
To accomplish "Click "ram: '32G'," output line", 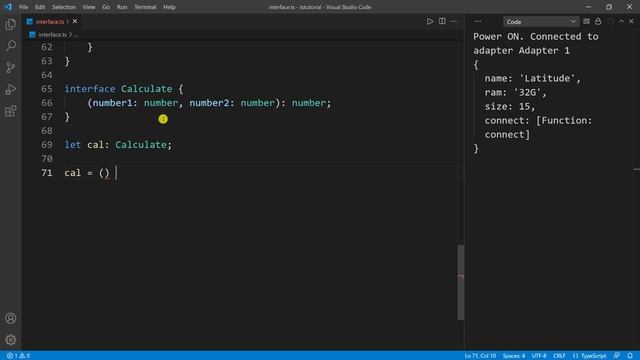I will 515,93.
